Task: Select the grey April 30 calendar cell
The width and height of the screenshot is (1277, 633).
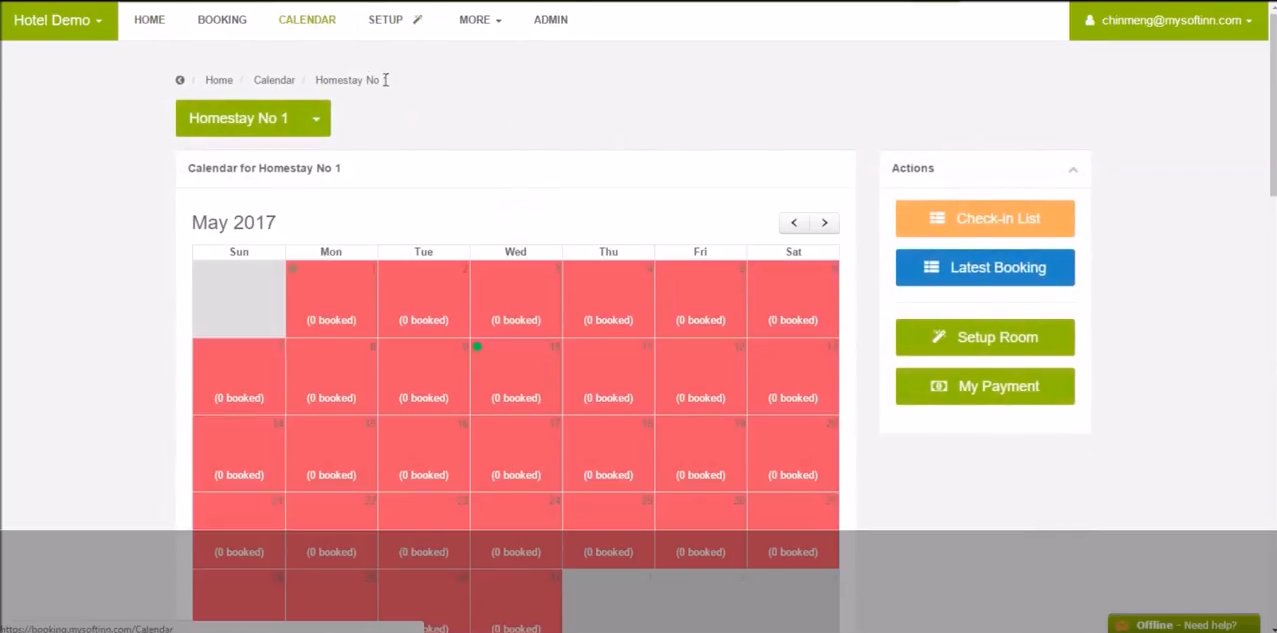Action: tap(239, 299)
